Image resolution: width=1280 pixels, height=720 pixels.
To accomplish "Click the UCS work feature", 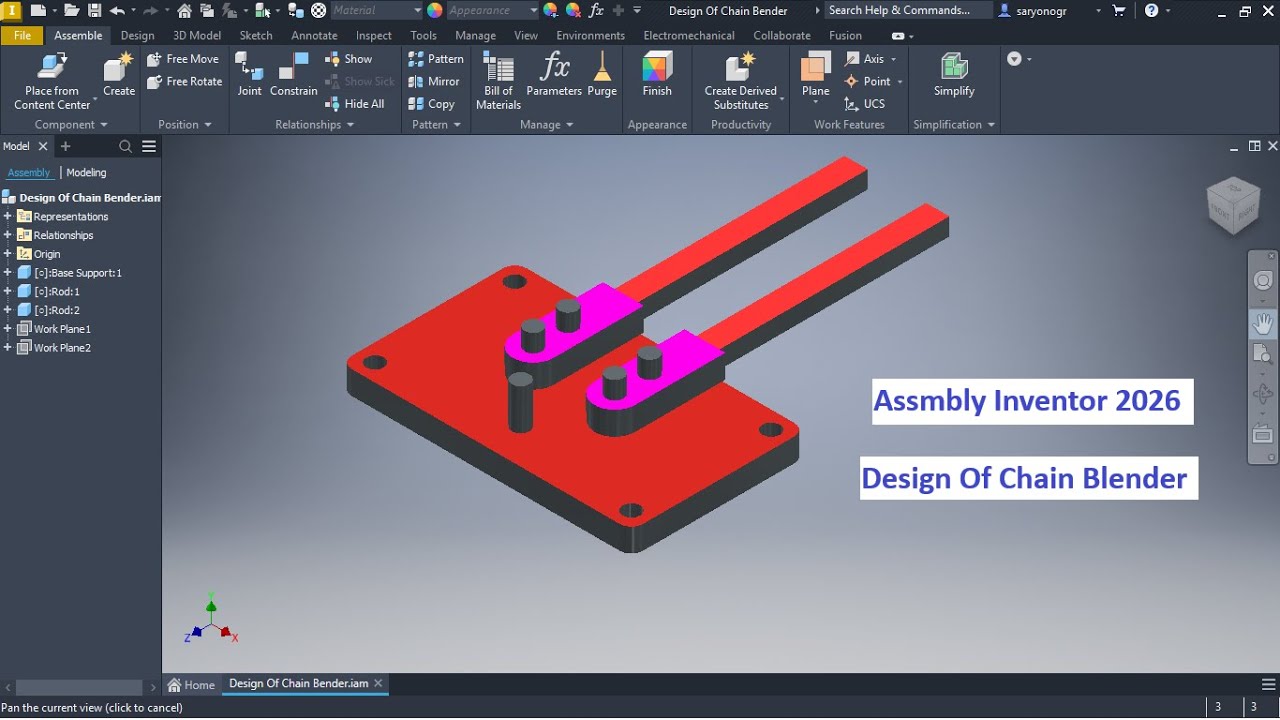I will [x=865, y=104].
